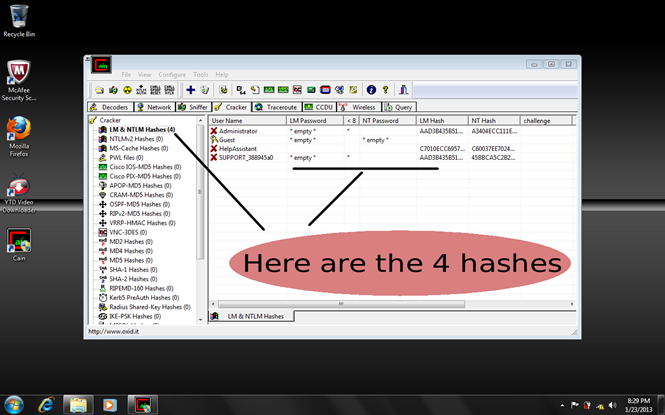Show hidden system tray icons

561,405
